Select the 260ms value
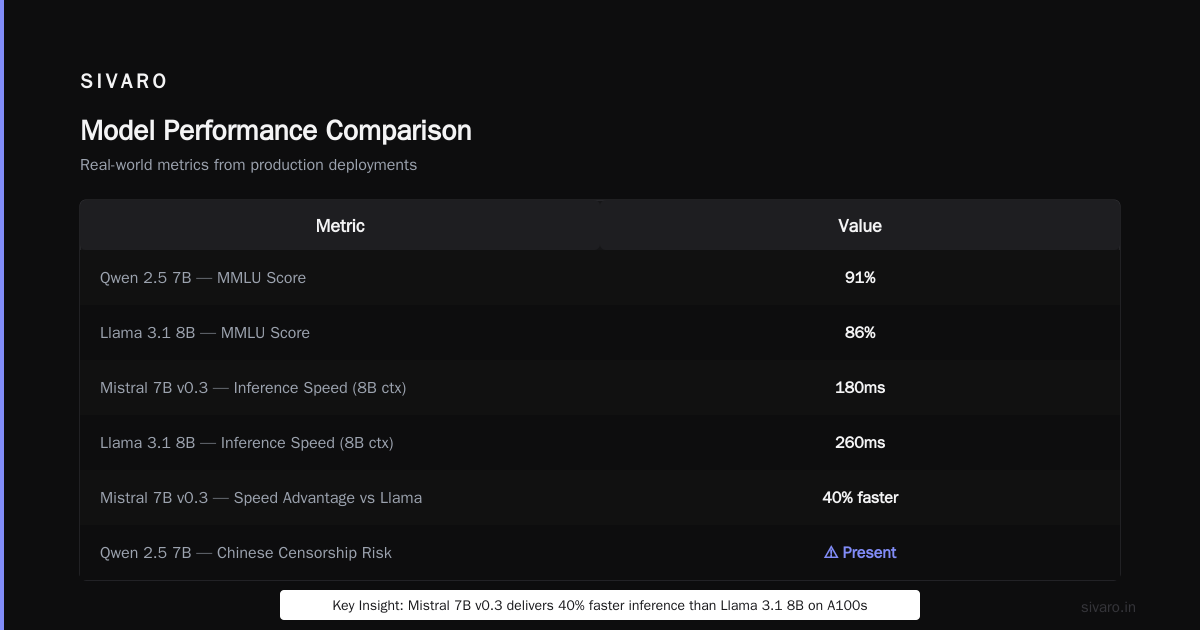The width and height of the screenshot is (1200, 630). click(x=860, y=442)
